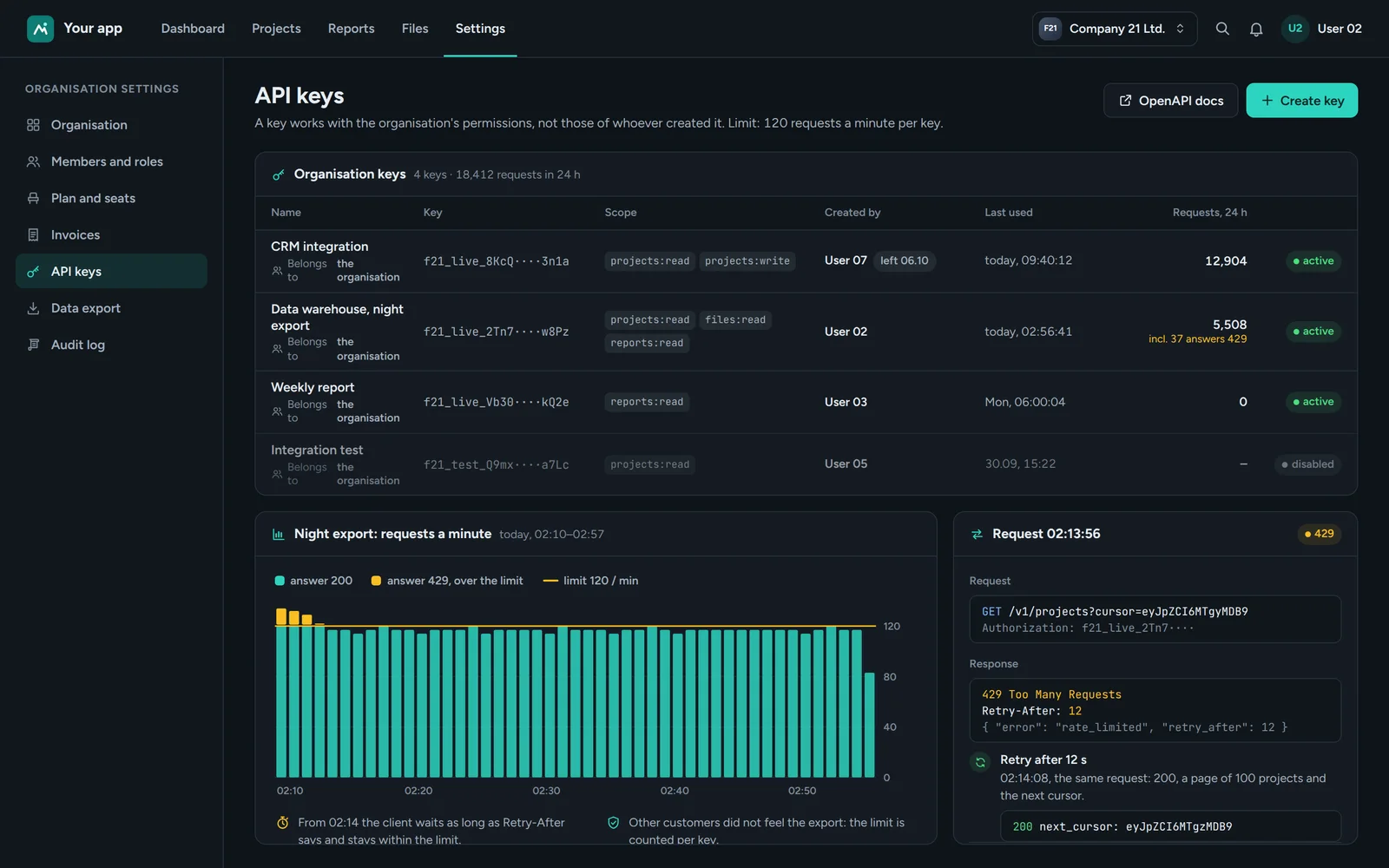Go to Audit log page

(111, 345)
